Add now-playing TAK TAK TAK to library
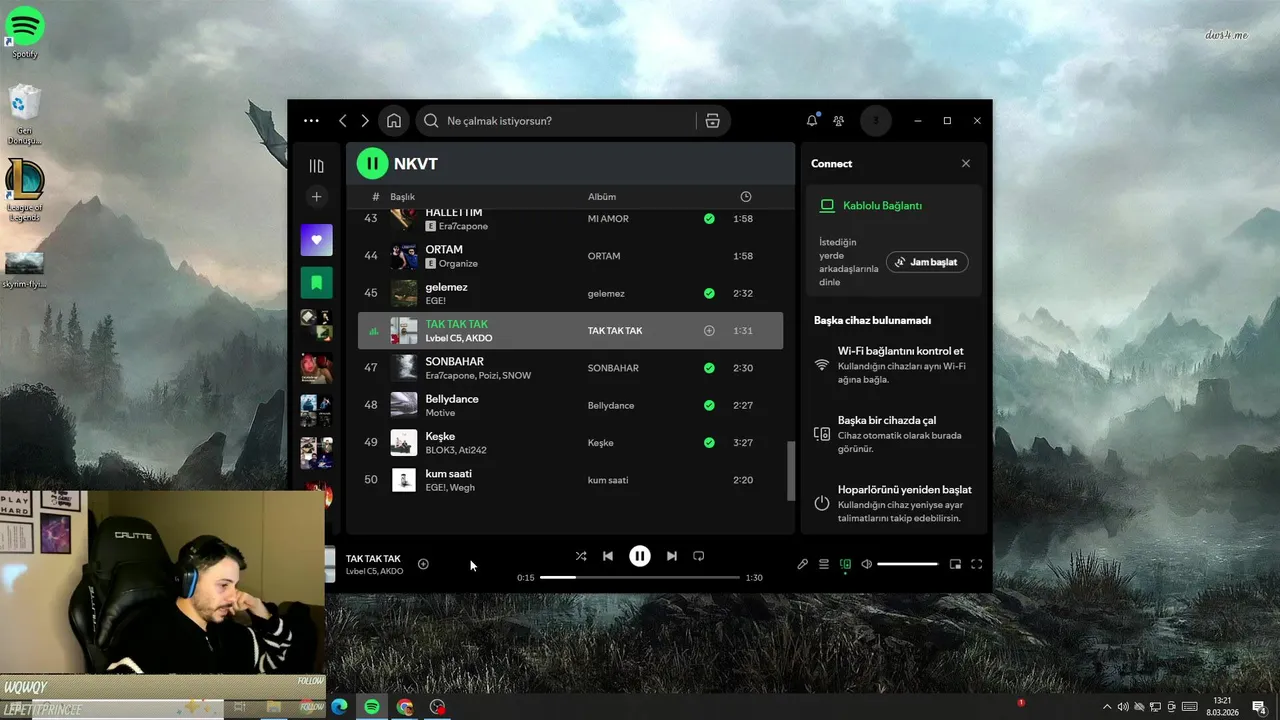Viewport: 1280px width, 720px height. (423, 564)
